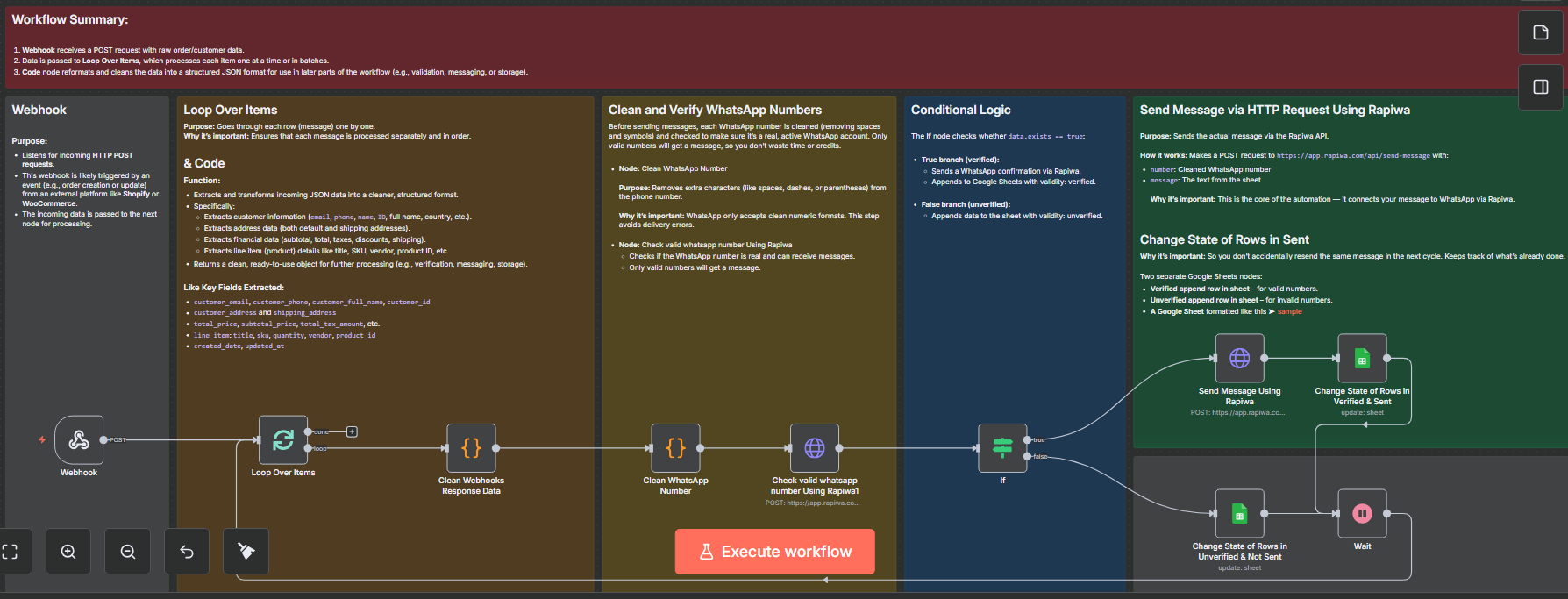Click the Loop Over Items node

[x=283, y=440]
